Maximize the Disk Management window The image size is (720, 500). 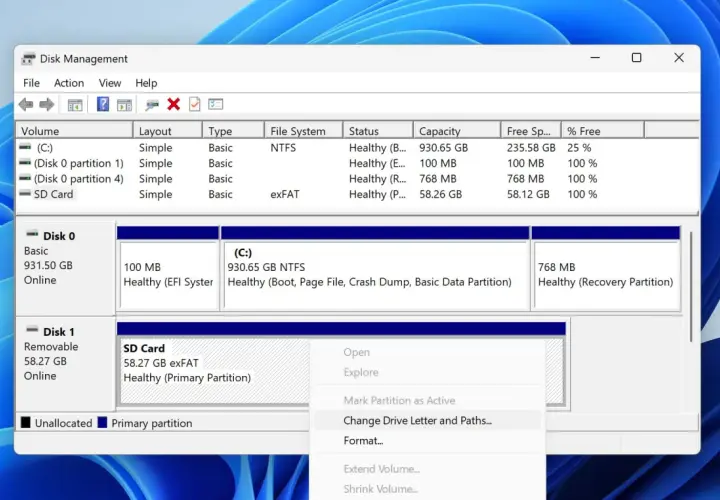click(636, 58)
